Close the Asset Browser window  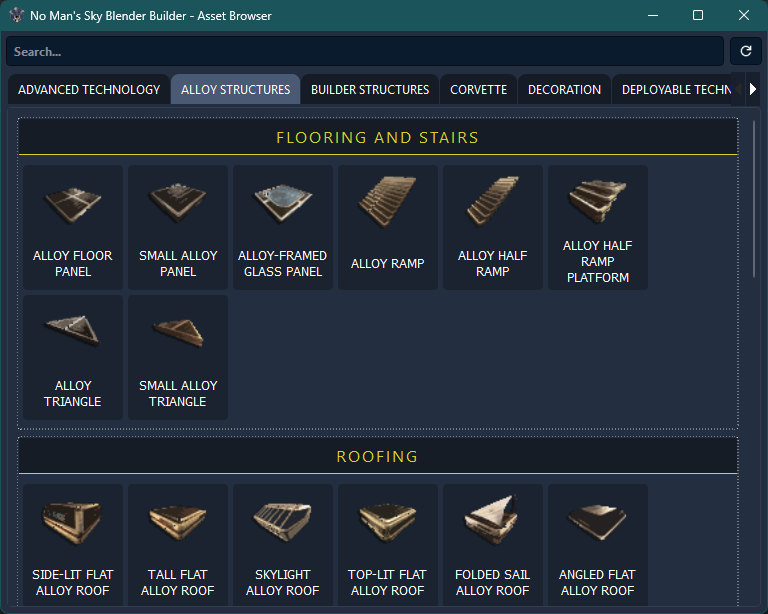coord(744,15)
